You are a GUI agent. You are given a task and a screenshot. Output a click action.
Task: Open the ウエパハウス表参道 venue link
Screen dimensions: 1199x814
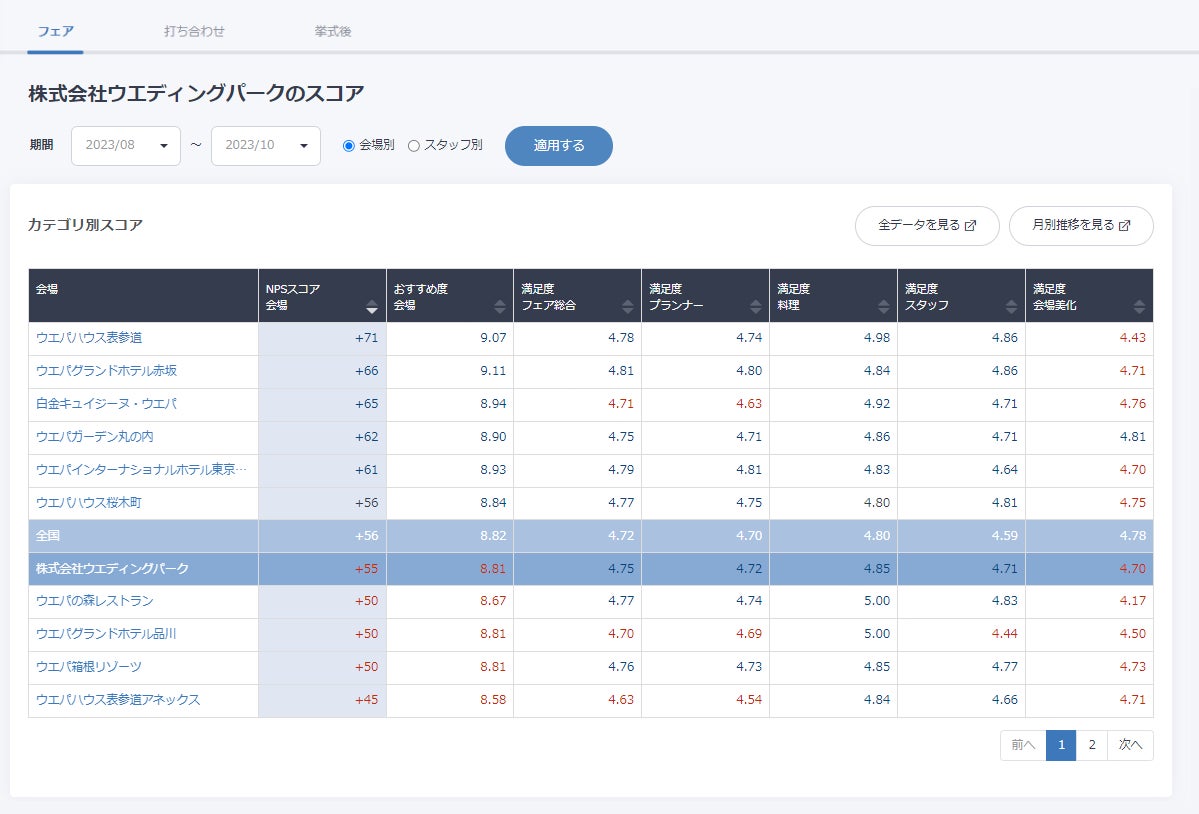point(89,338)
